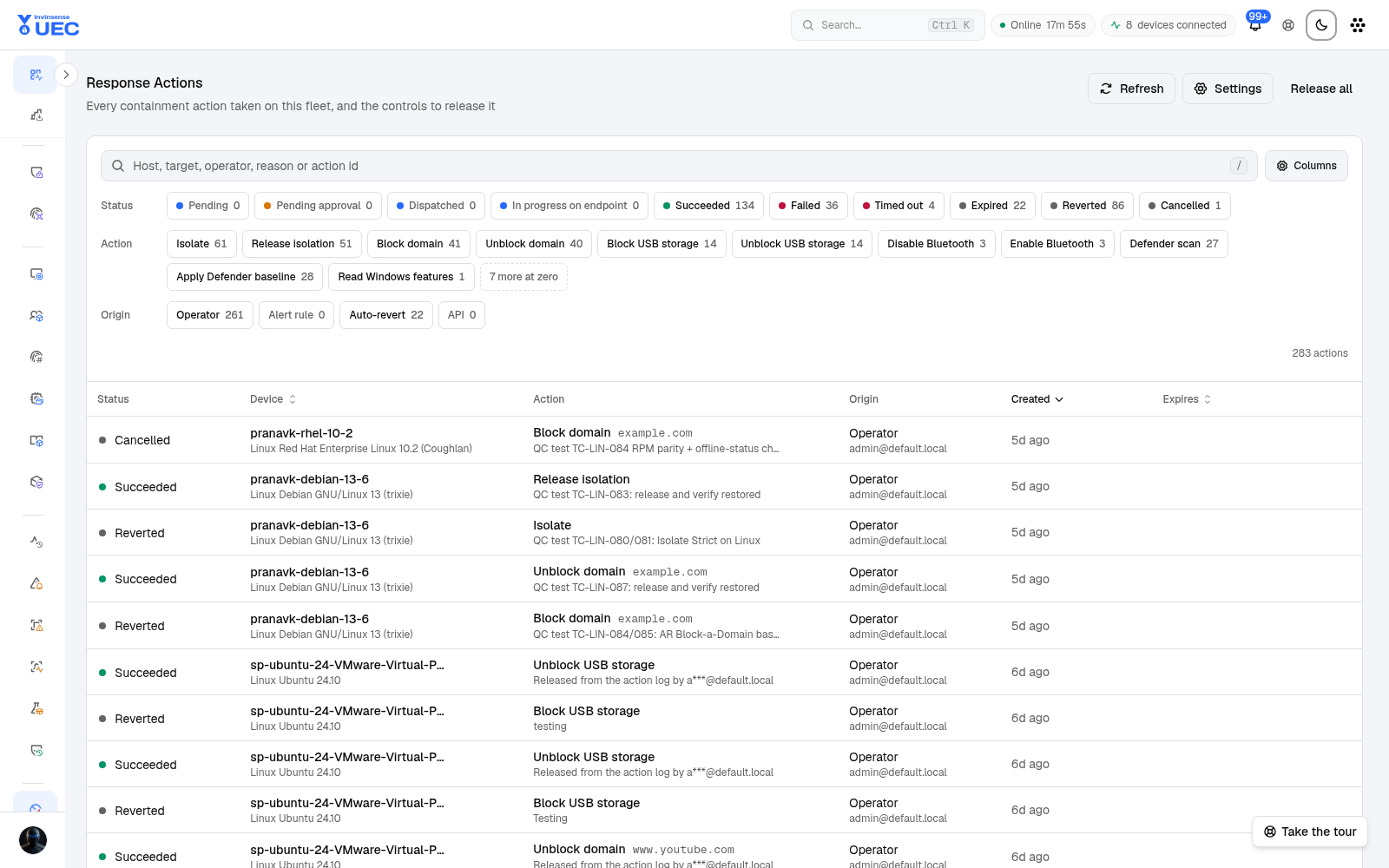Click Release all
This screenshot has width=1389, height=868.
1321,89
